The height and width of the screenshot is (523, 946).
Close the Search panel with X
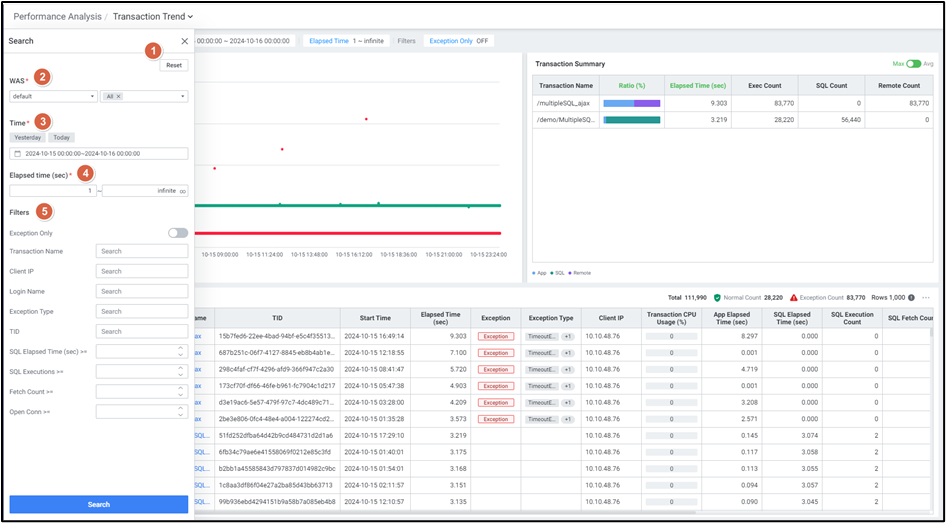point(184,41)
